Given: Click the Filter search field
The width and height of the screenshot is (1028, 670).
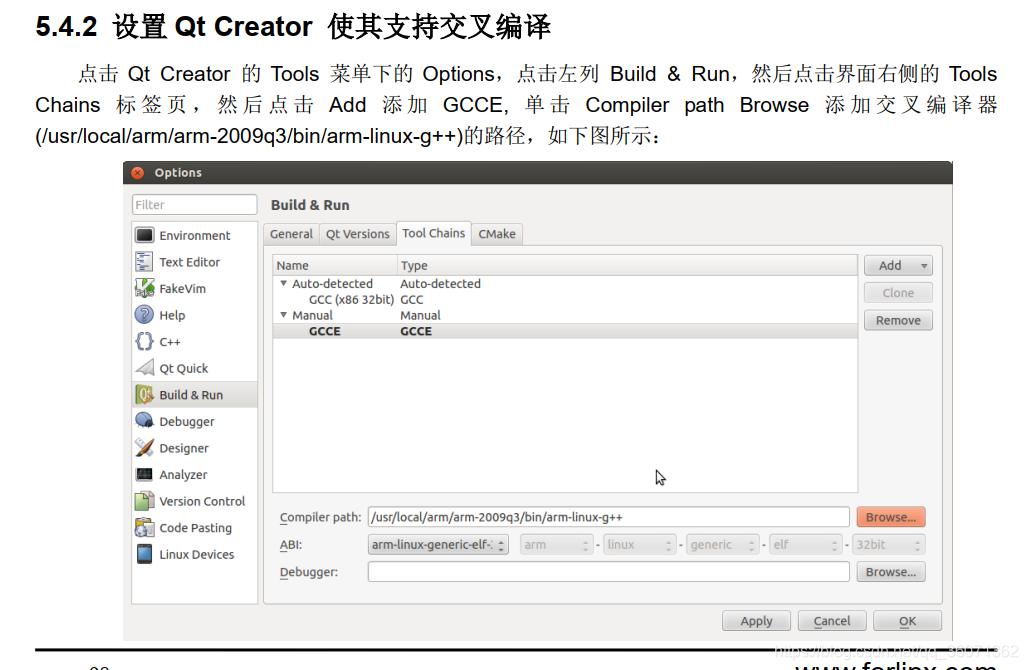Looking at the screenshot, I should [194, 205].
